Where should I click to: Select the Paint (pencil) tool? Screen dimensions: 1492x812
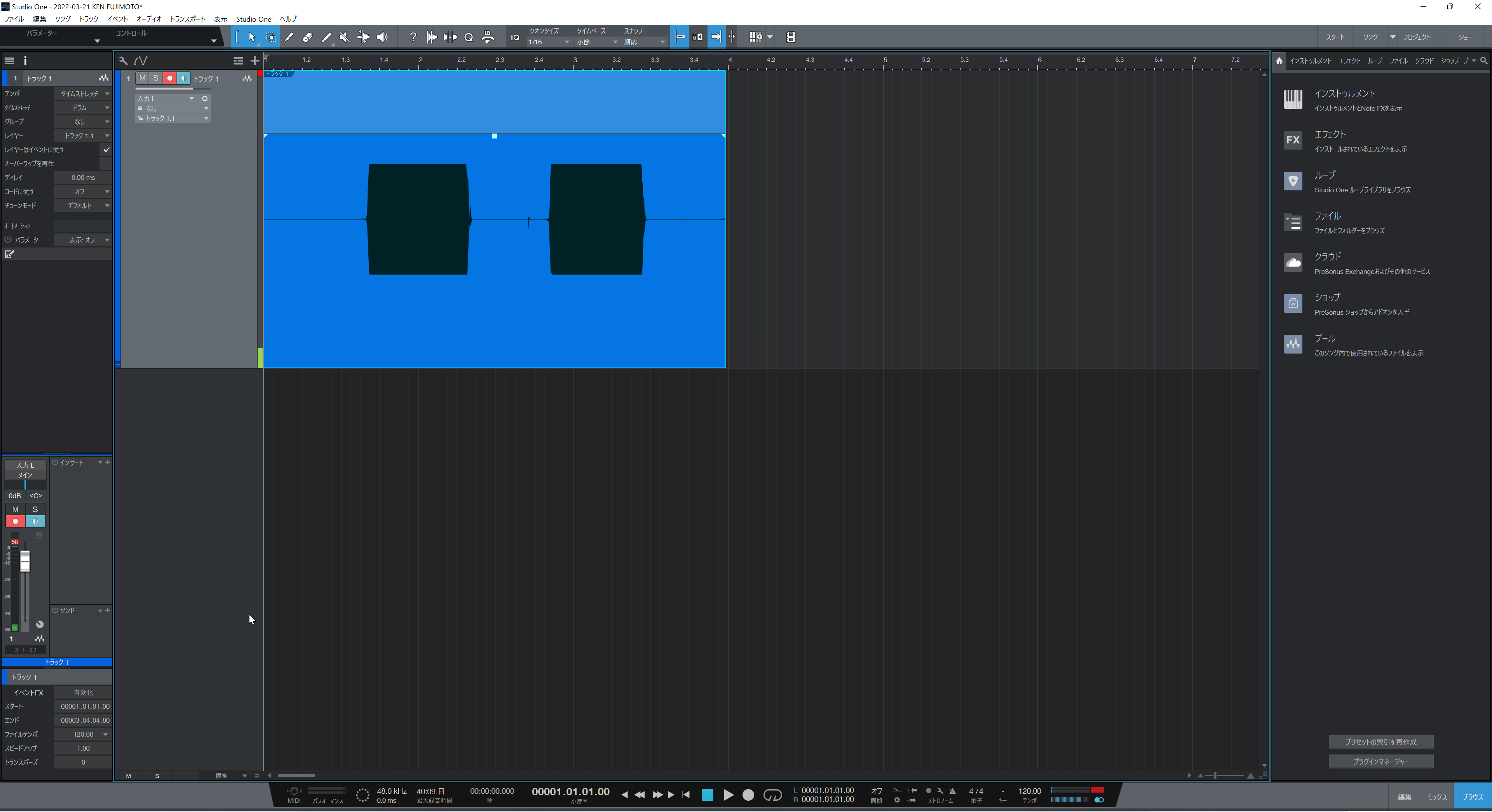tap(326, 37)
